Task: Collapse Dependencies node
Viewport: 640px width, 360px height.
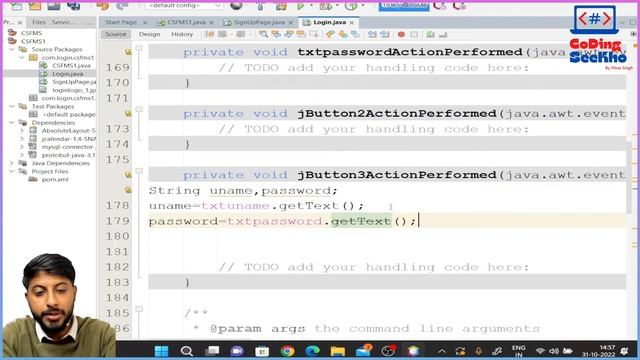Action: [12, 123]
